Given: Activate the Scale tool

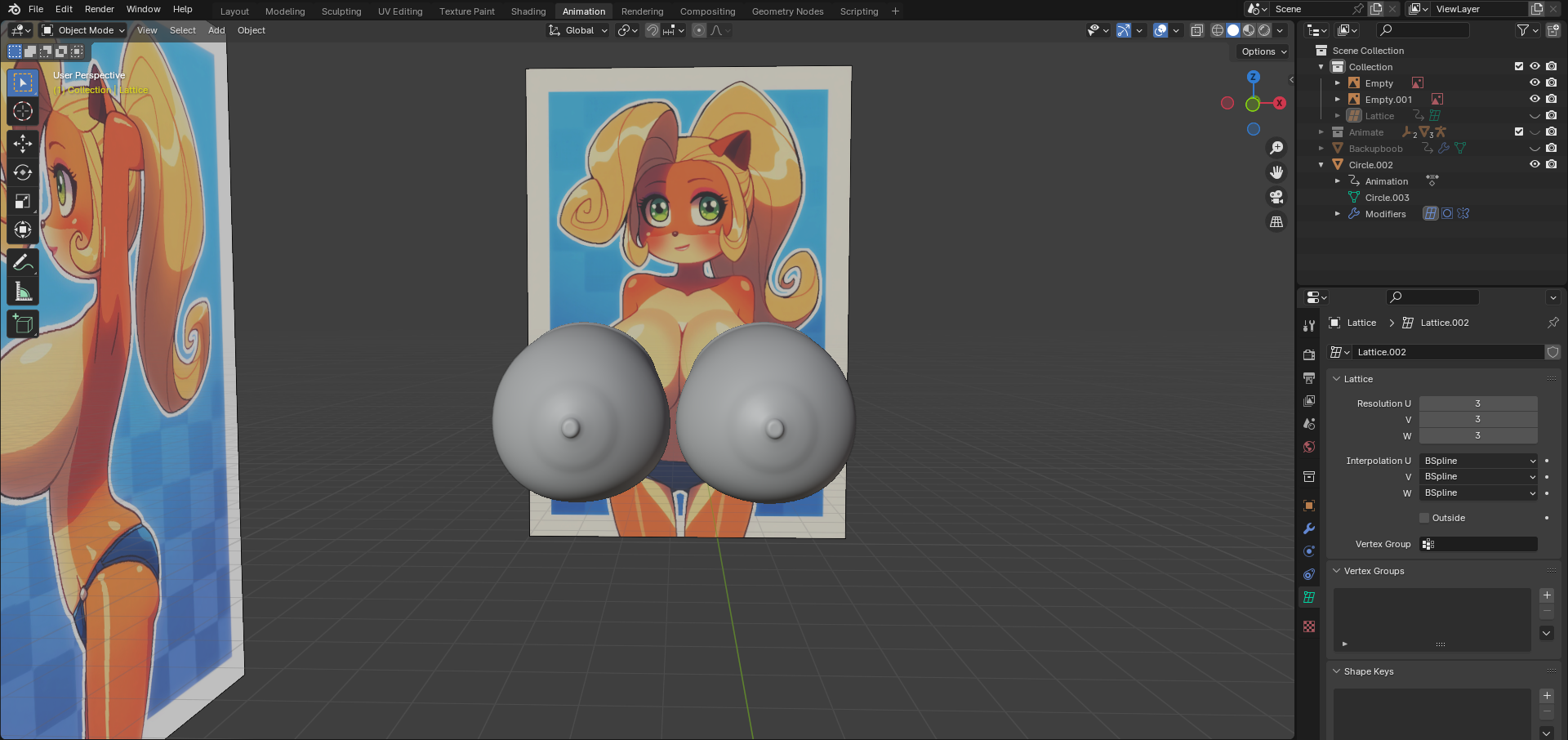Looking at the screenshot, I should pos(23,201).
